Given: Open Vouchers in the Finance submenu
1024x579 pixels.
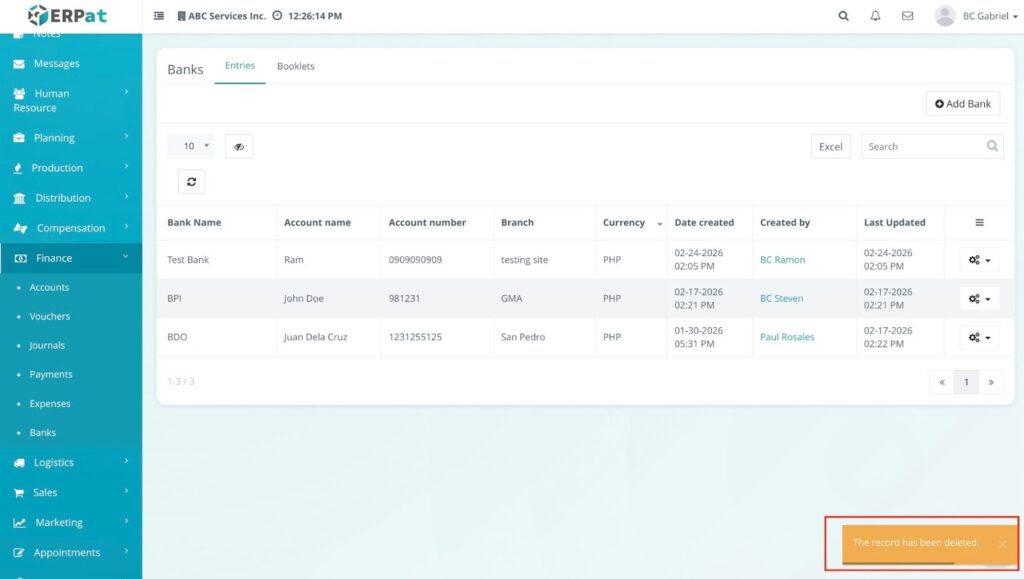Looking at the screenshot, I should tap(50, 316).
